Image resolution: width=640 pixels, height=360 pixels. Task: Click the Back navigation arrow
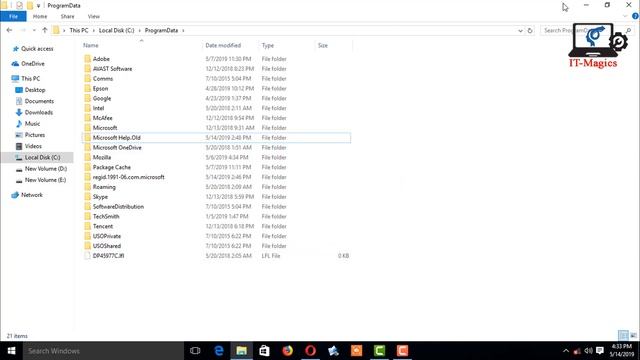coord(9,30)
